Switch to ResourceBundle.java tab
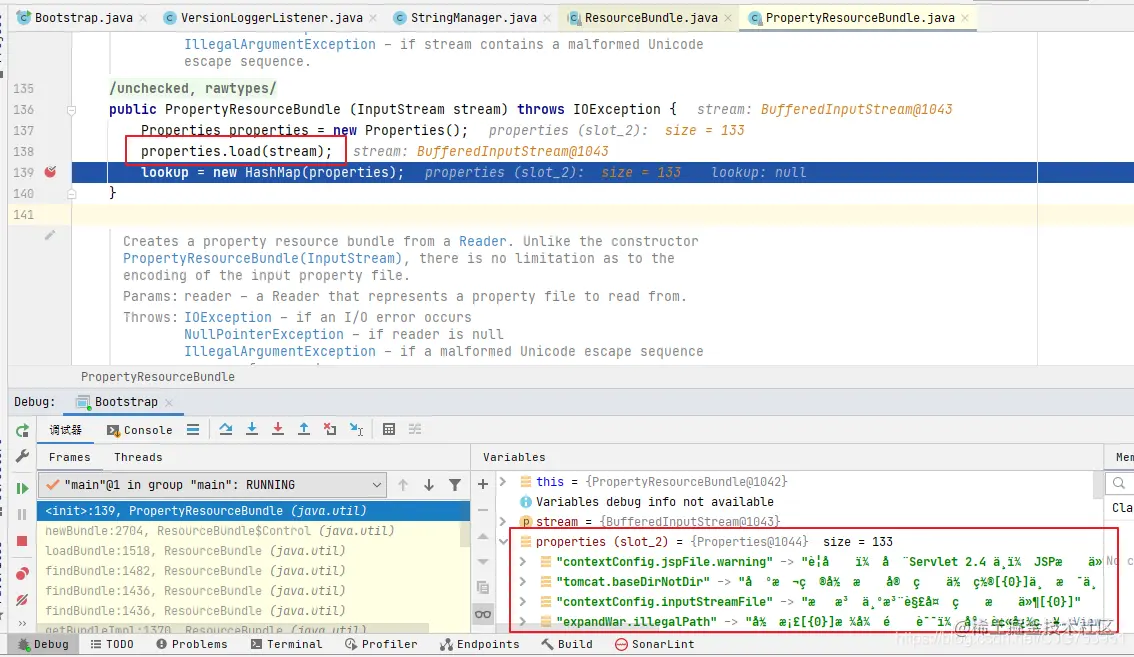Viewport: 1134px width, 657px height. 650,17
